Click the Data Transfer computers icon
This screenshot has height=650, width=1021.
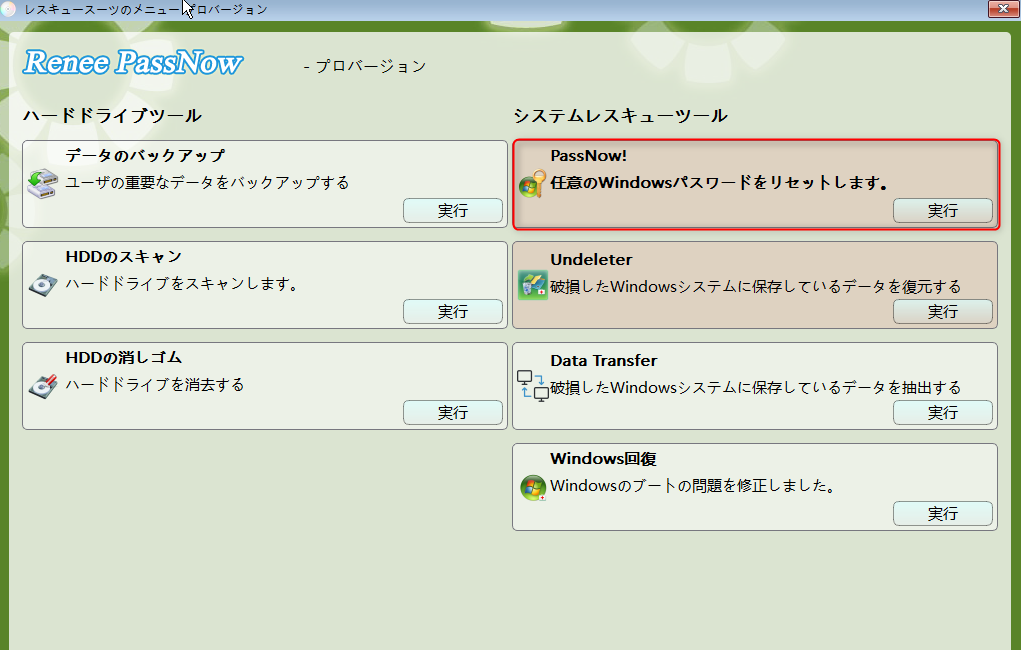(533, 386)
